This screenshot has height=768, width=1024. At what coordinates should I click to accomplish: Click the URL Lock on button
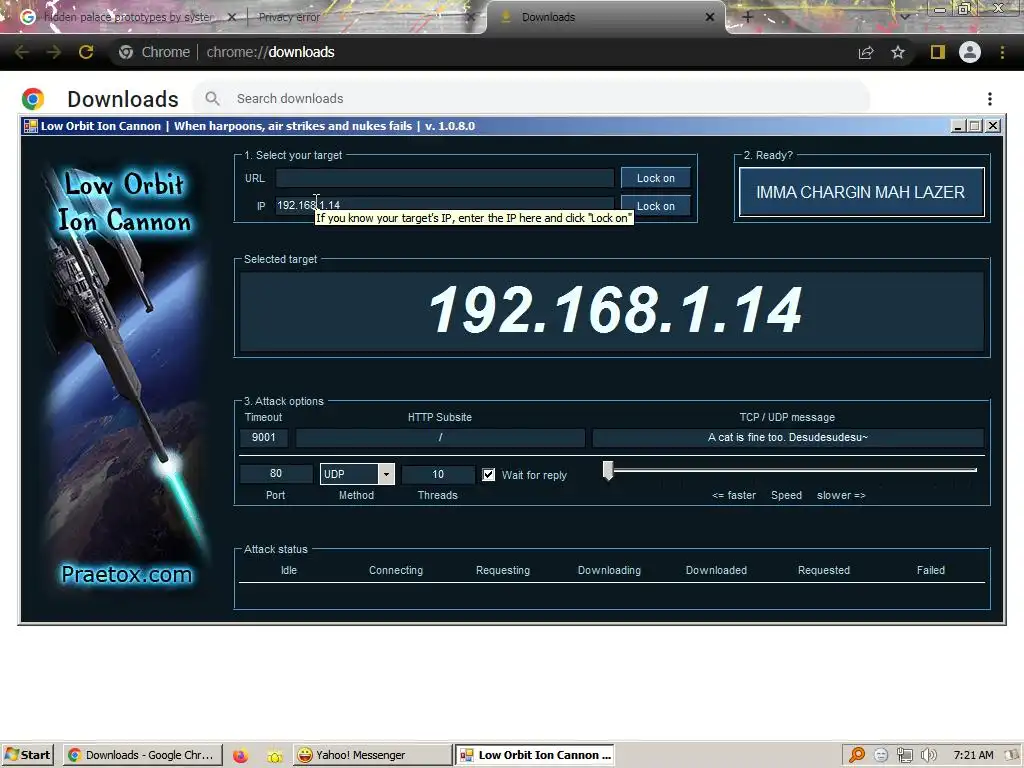[x=656, y=178]
